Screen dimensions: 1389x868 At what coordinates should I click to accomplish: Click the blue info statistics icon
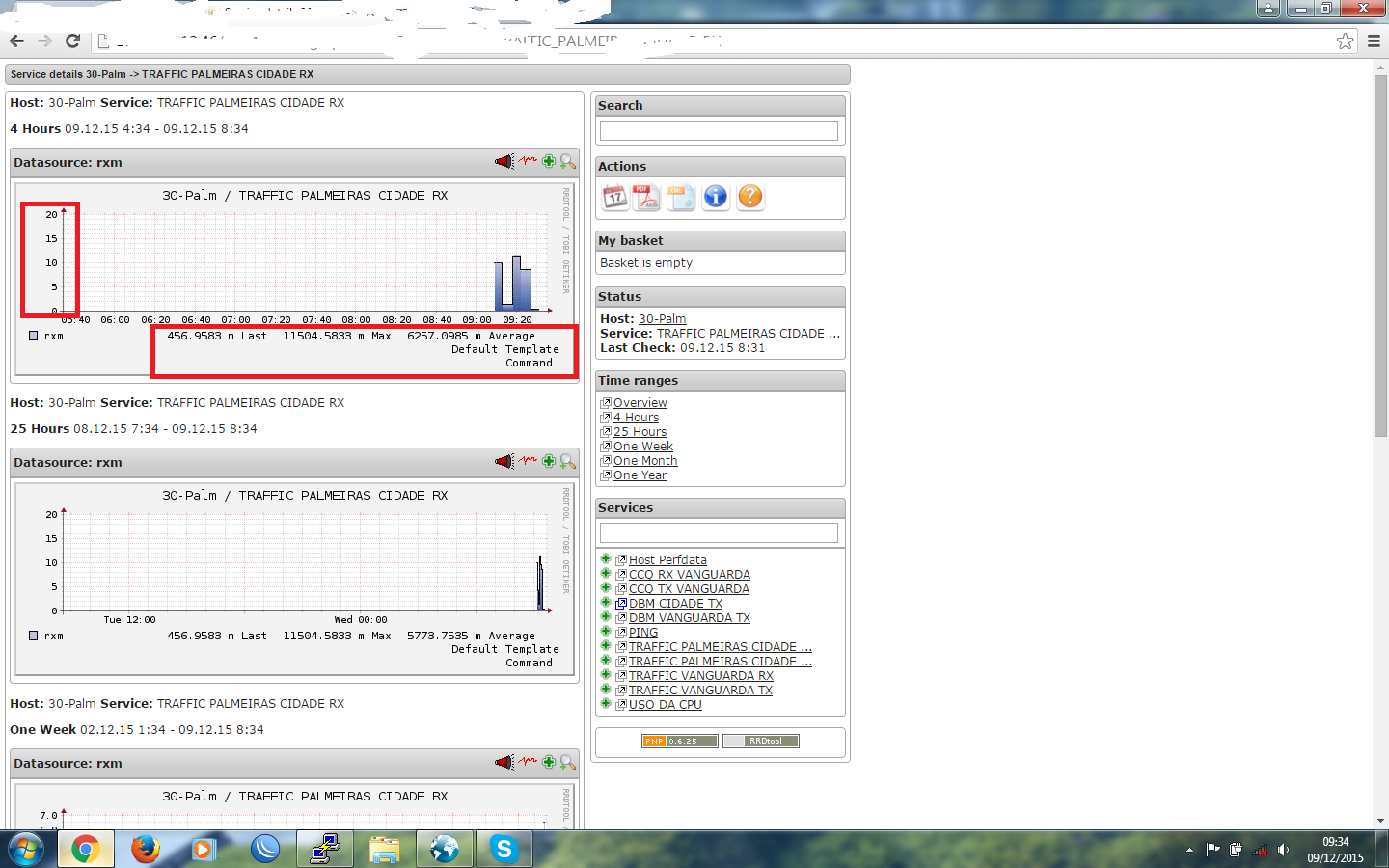pos(716,197)
